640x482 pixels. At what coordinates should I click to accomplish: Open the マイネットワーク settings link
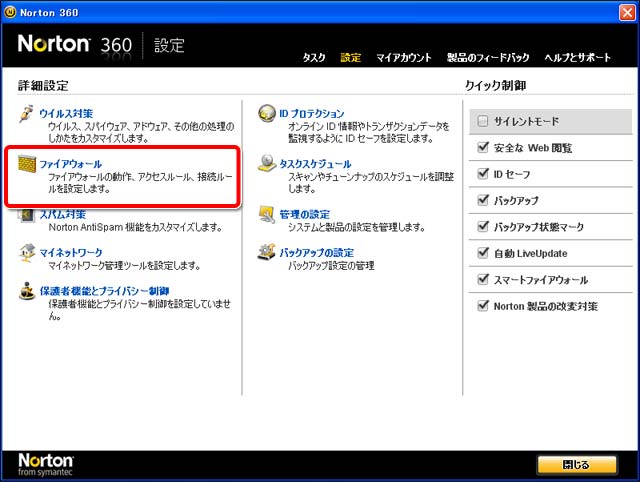click(x=71, y=253)
